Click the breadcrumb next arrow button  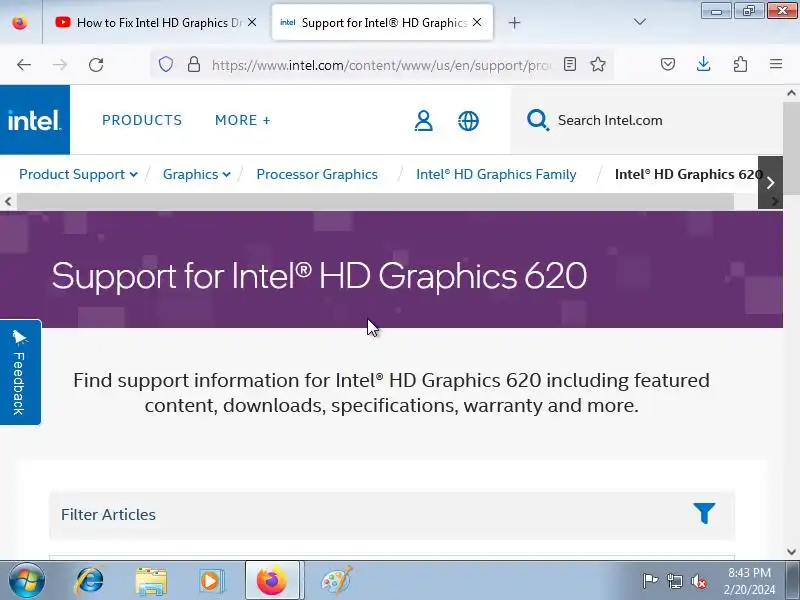[770, 182]
